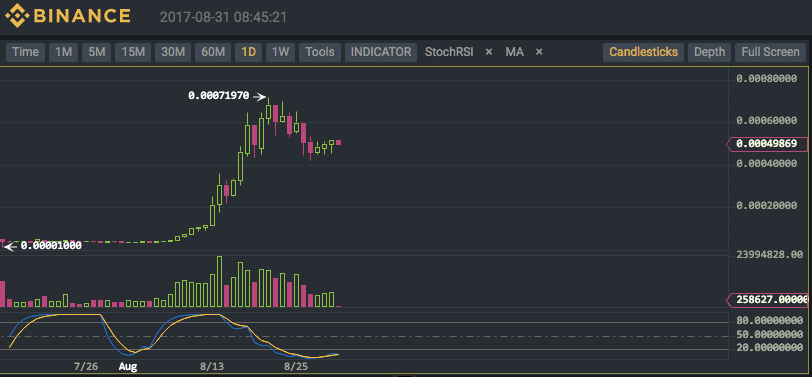Select the 1D interval

pyautogui.click(x=249, y=52)
